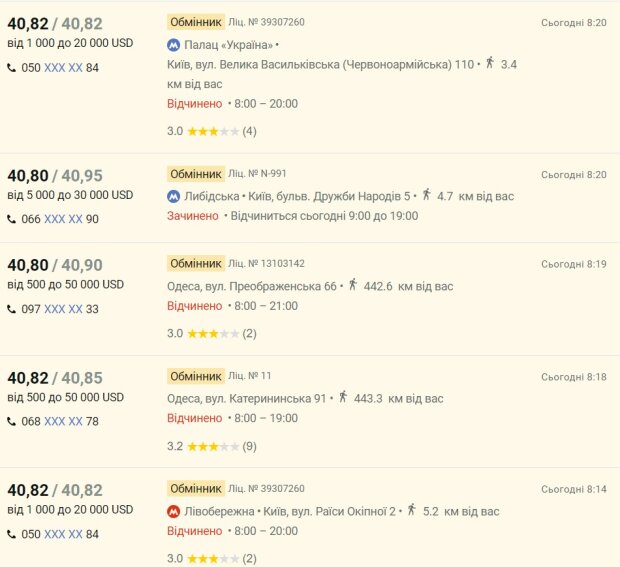This screenshot has height=567, width=620.
Task: Click the Обмінник badge with license N-991
Action: click(x=195, y=173)
